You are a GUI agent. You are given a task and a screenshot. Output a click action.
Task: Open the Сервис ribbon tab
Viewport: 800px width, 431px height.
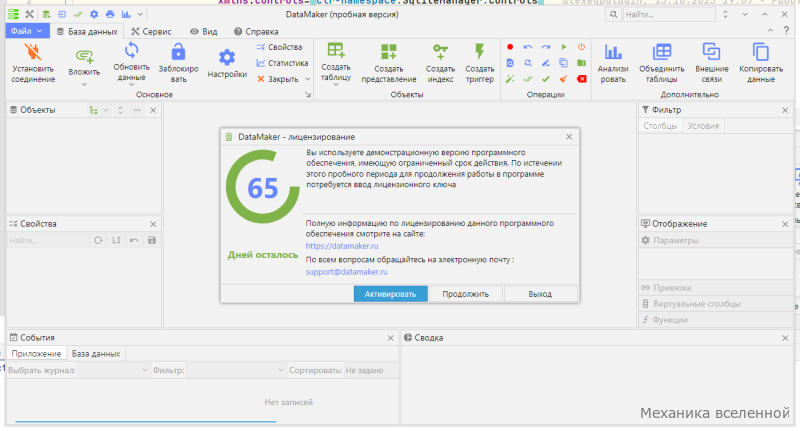(x=151, y=32)
